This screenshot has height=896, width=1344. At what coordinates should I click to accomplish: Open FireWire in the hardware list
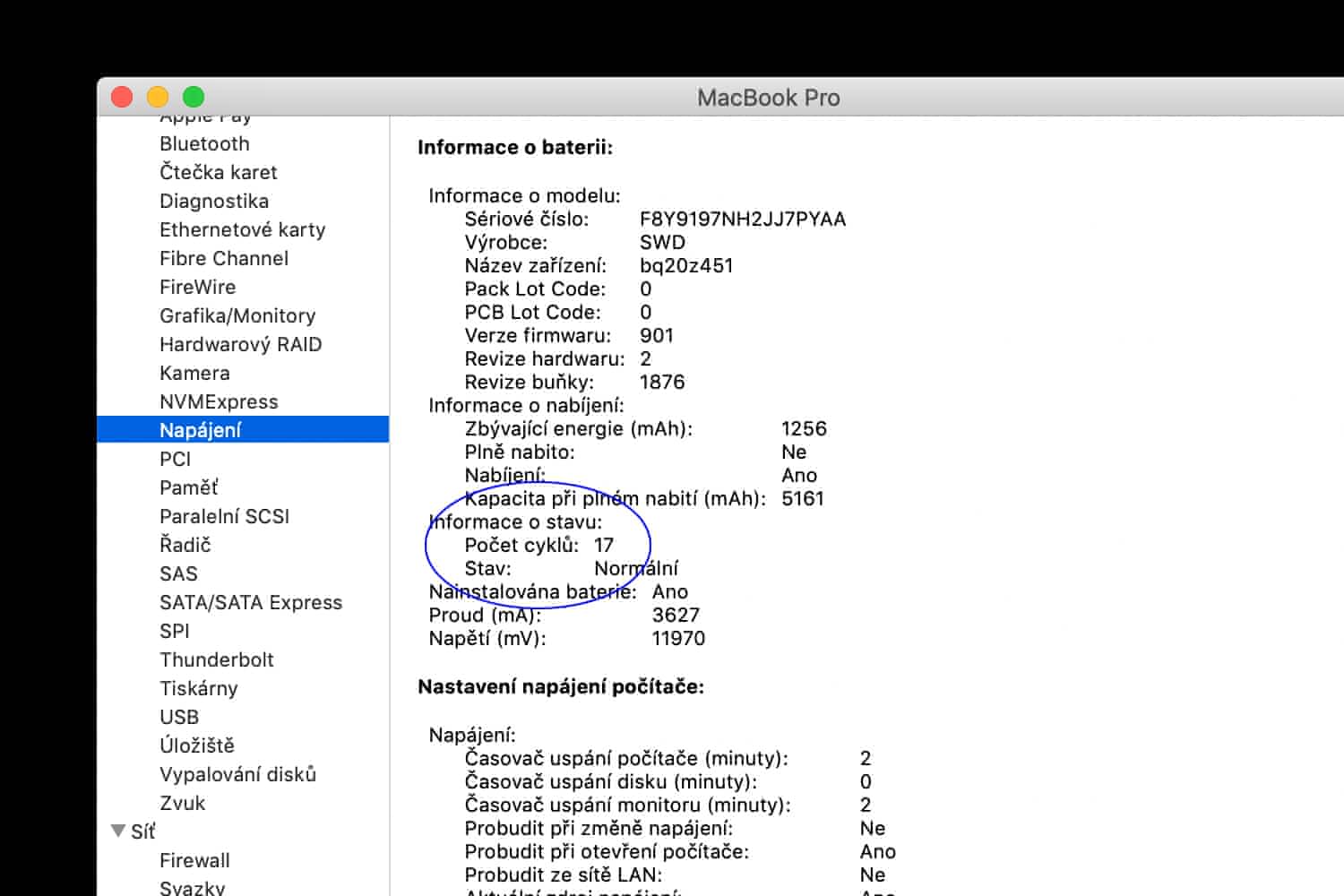click(198, 287)
